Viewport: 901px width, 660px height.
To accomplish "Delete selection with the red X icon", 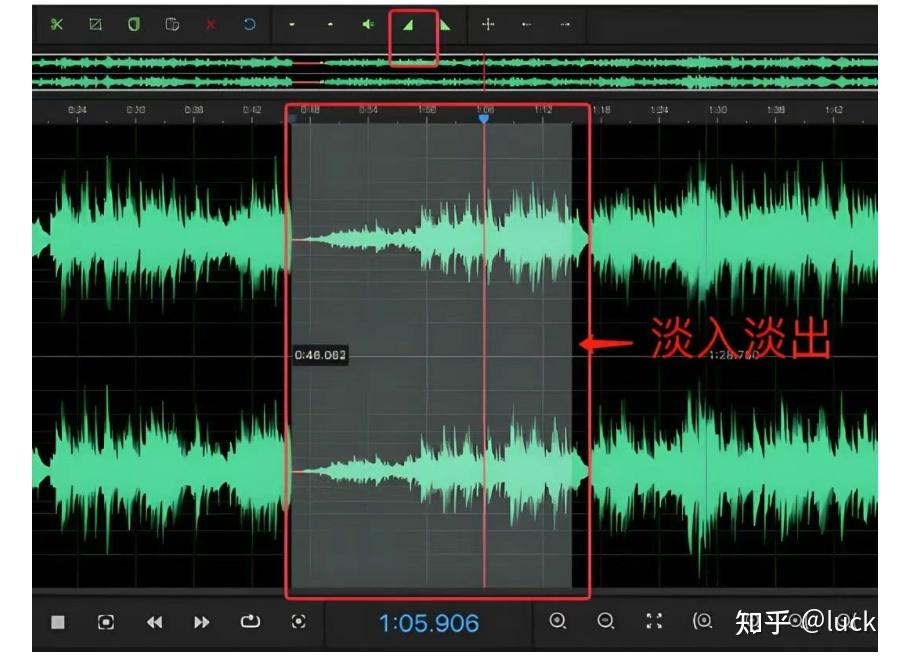I will tap(211, 24).
